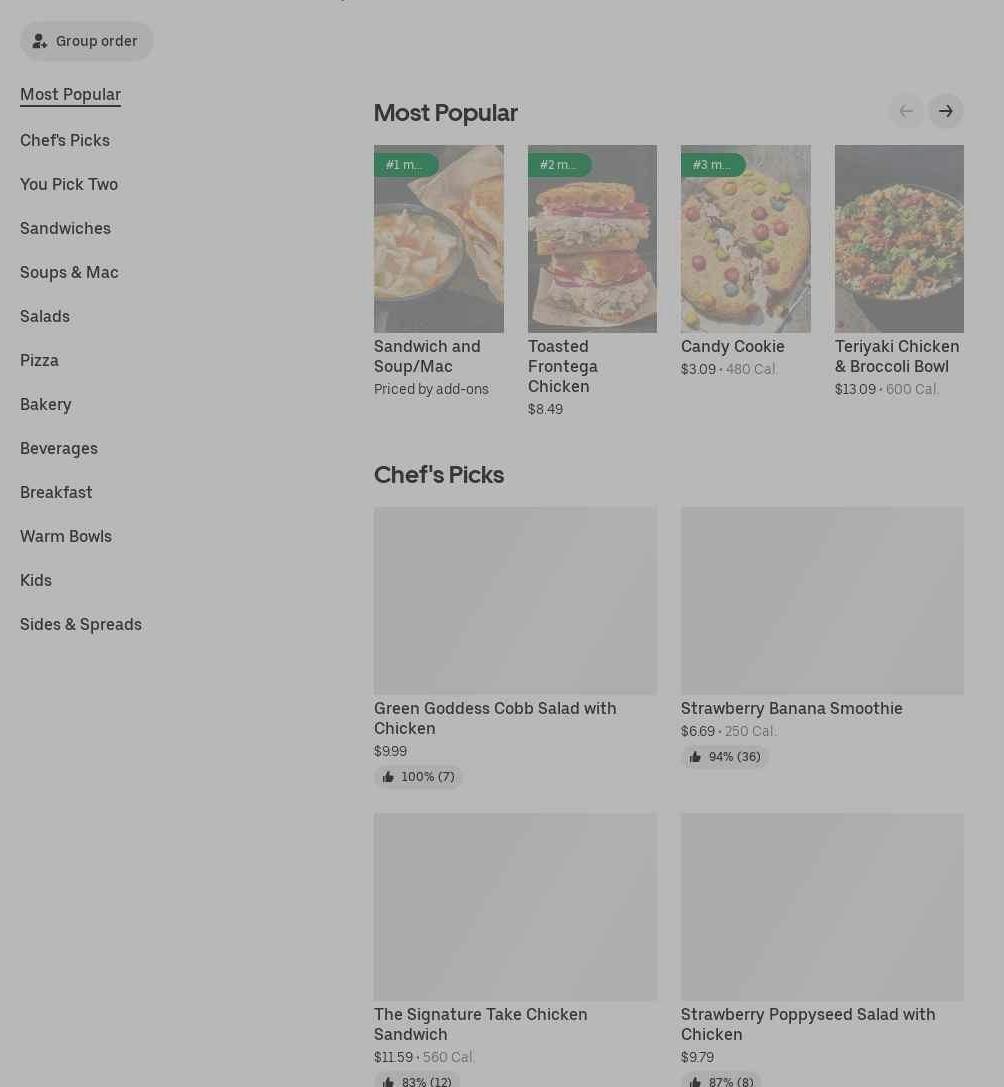The width and height of the screenshot is (1004, 1087).
Task: Go to Sandwiches section
Action: pos(65,228)
